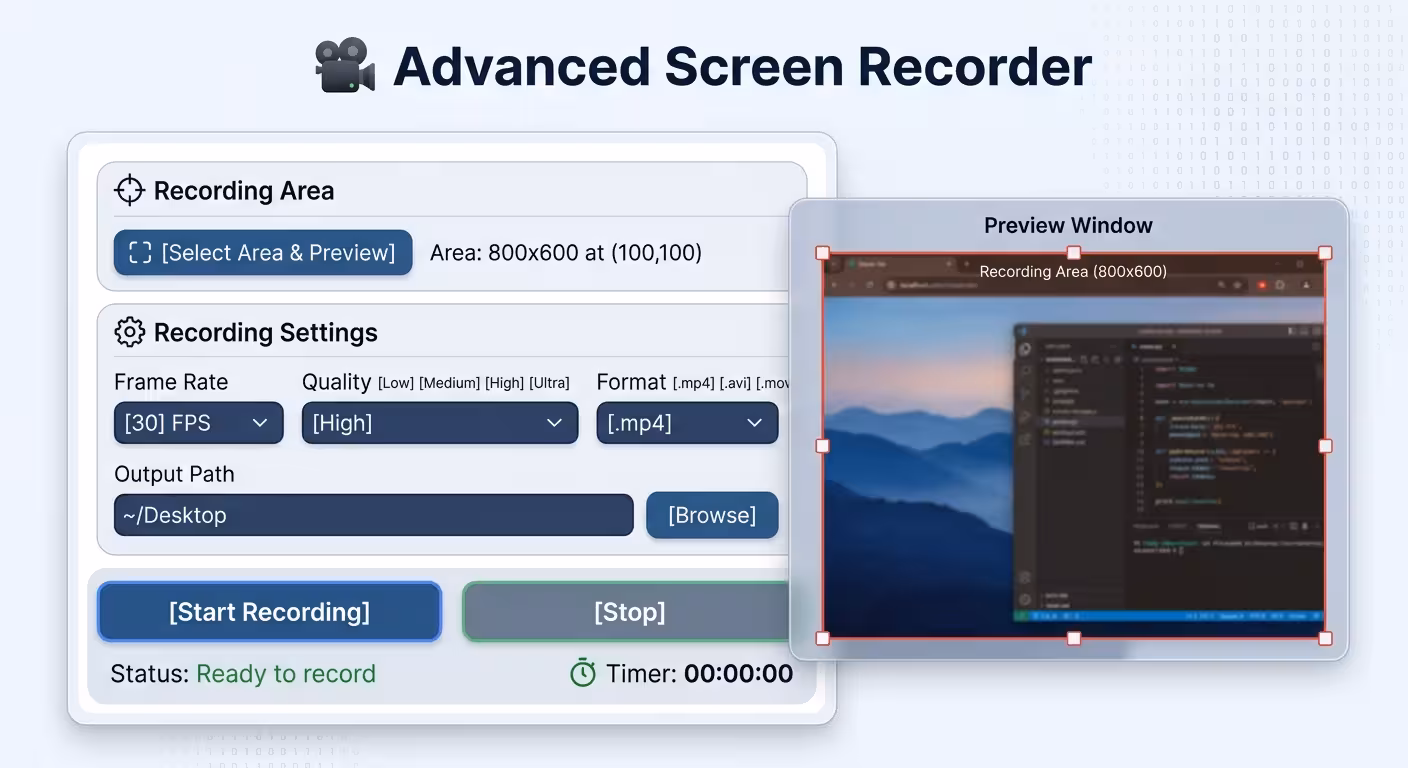Click the '[Low] [Medium] [High] [Ultra]' hint text
Image resolution: width=1408 pixels, height=768 pixels.
(x=474, y=383)
